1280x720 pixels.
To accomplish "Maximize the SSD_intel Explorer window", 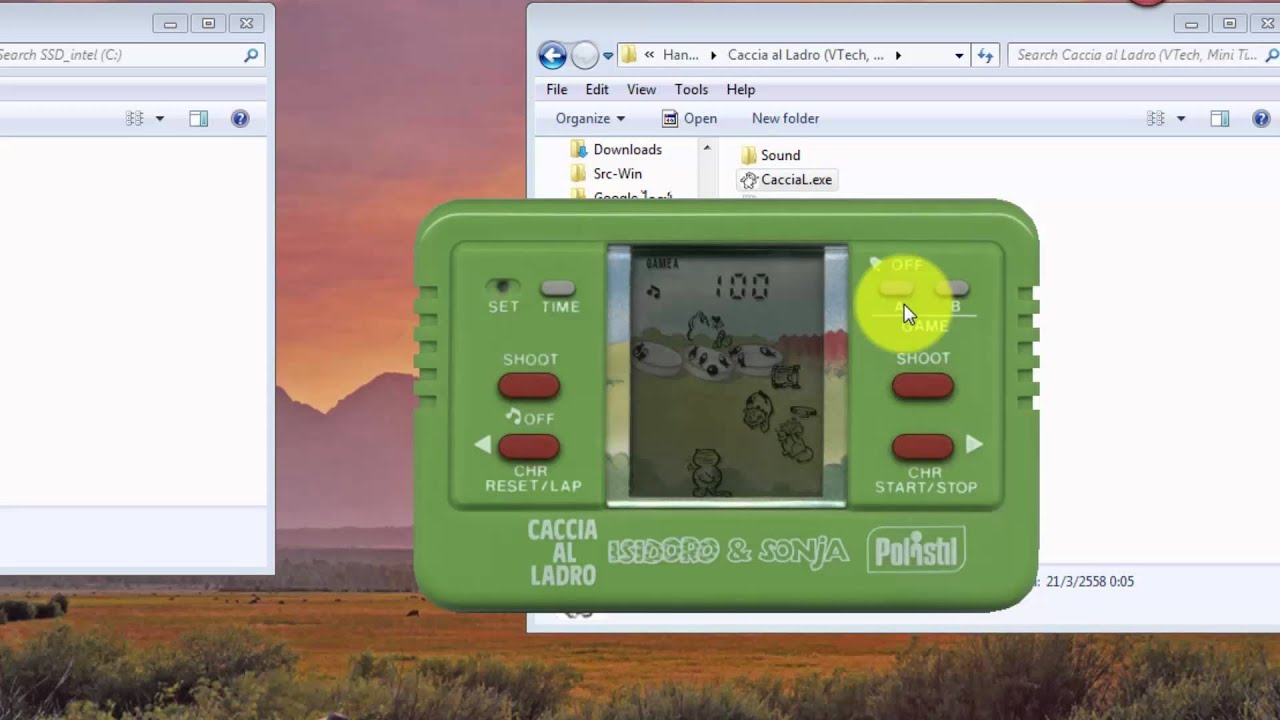I will point(208,23).
